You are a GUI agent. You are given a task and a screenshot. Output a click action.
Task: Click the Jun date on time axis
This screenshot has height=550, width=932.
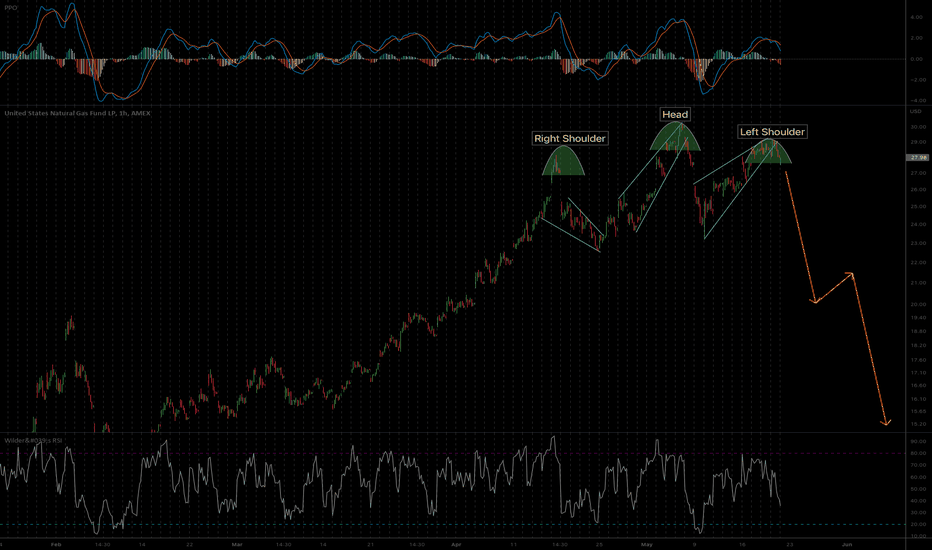pos(847,544)
